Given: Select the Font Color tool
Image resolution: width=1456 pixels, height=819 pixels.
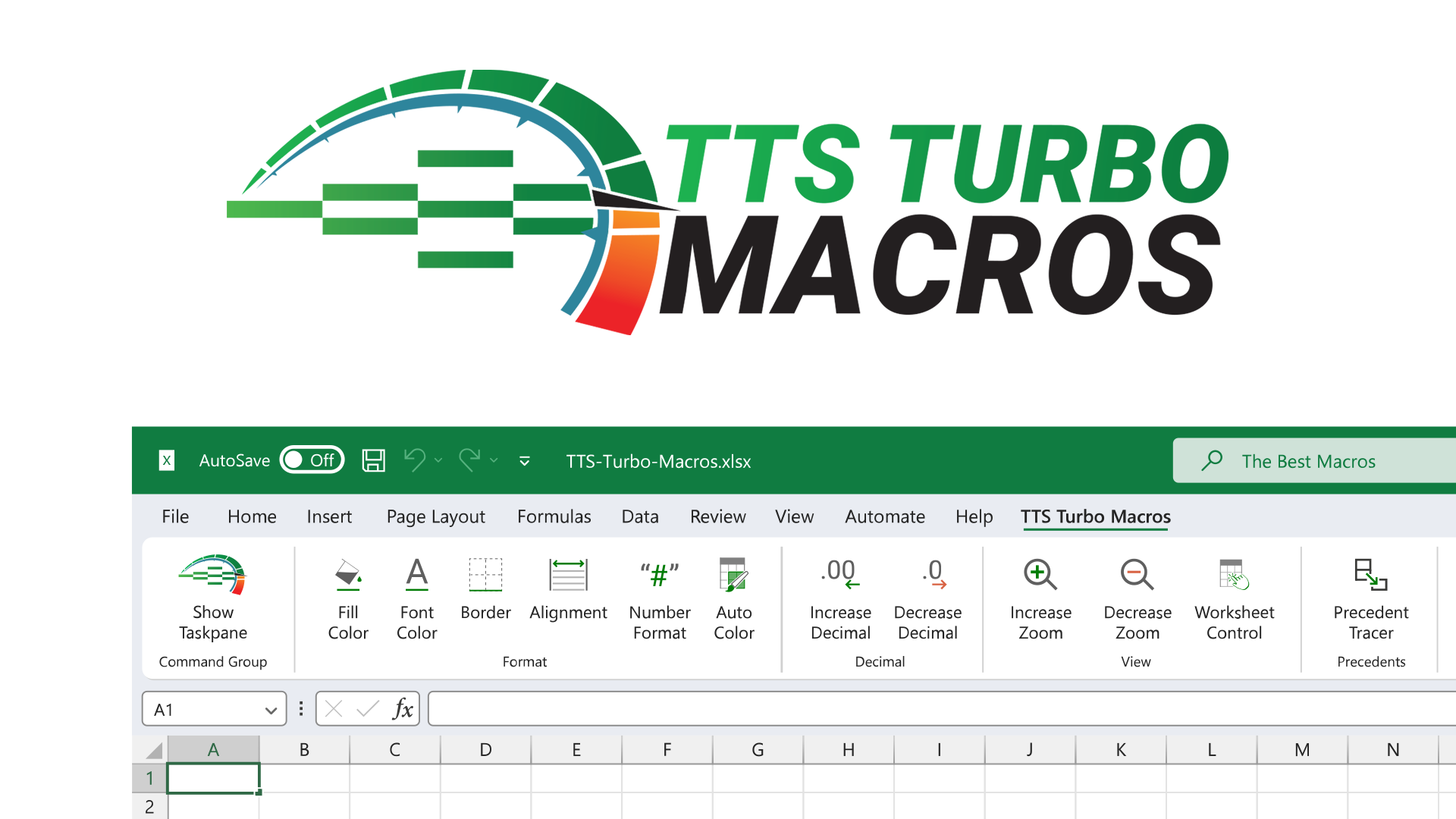Looking at the screenshot, I should pos(416,575).
